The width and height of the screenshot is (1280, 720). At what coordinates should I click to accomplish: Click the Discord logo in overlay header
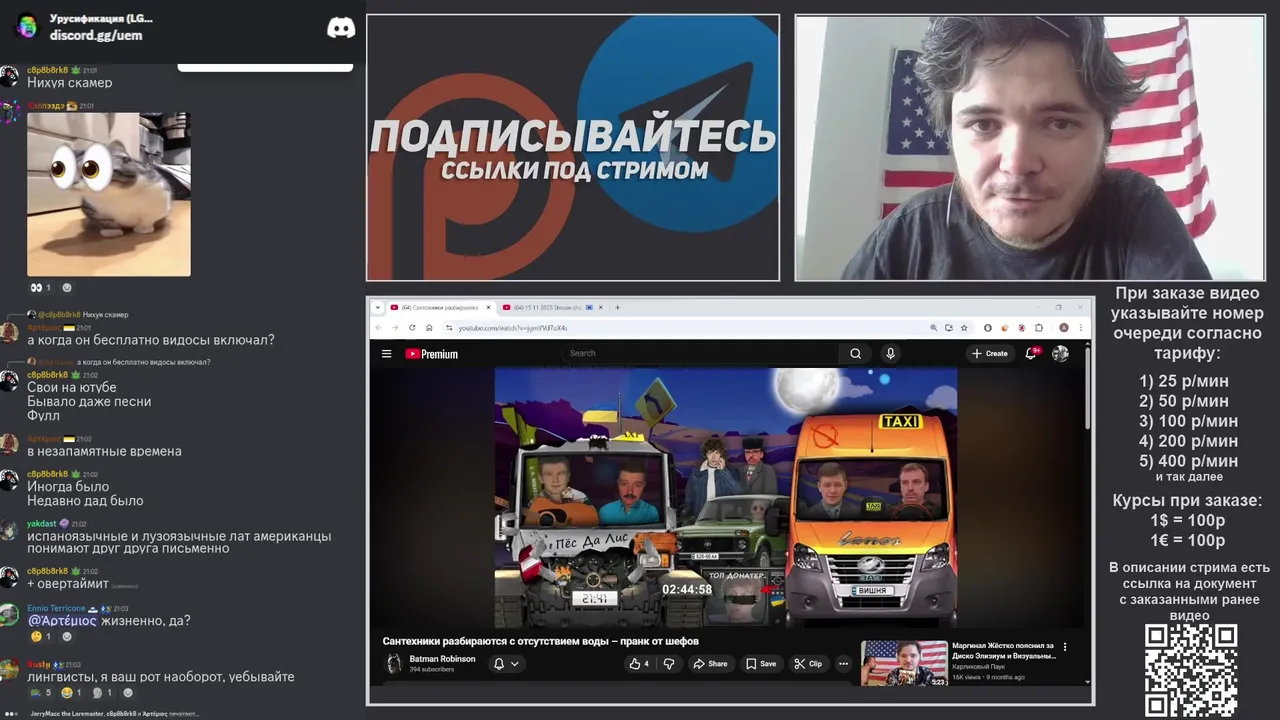341,28
